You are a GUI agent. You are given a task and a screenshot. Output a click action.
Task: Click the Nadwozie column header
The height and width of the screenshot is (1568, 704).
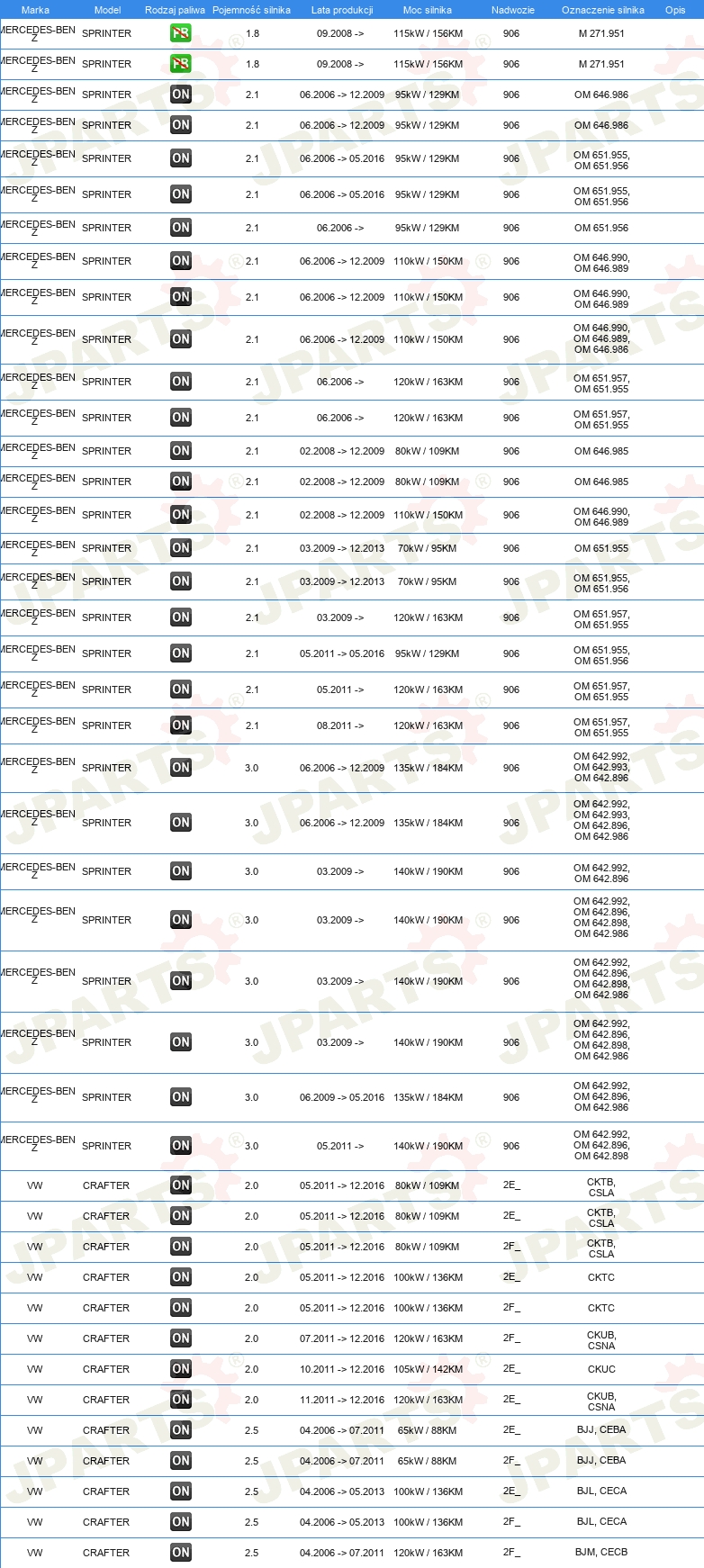tap(513, 10)
